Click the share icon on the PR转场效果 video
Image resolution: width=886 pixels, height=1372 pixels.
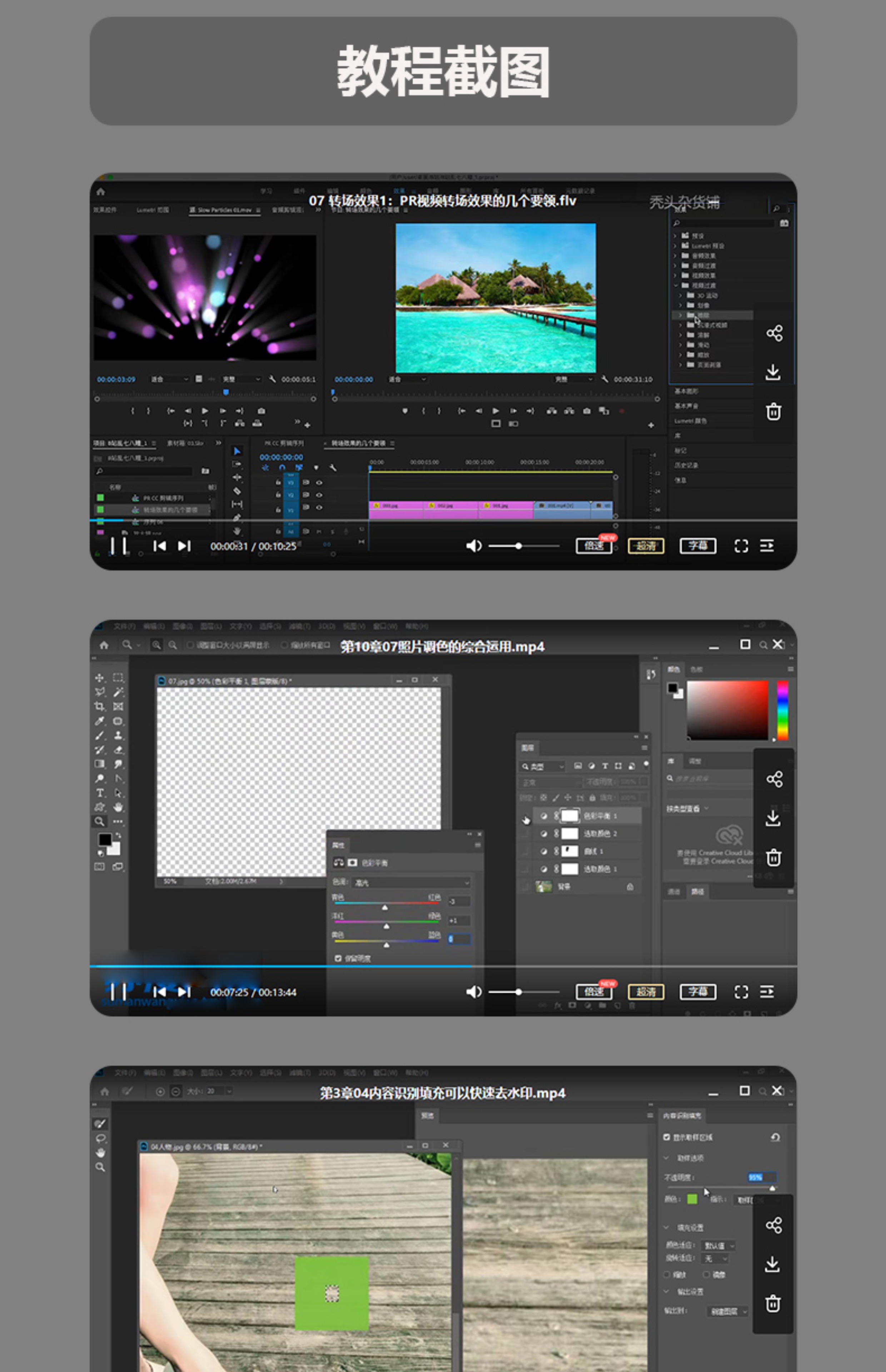774,333
